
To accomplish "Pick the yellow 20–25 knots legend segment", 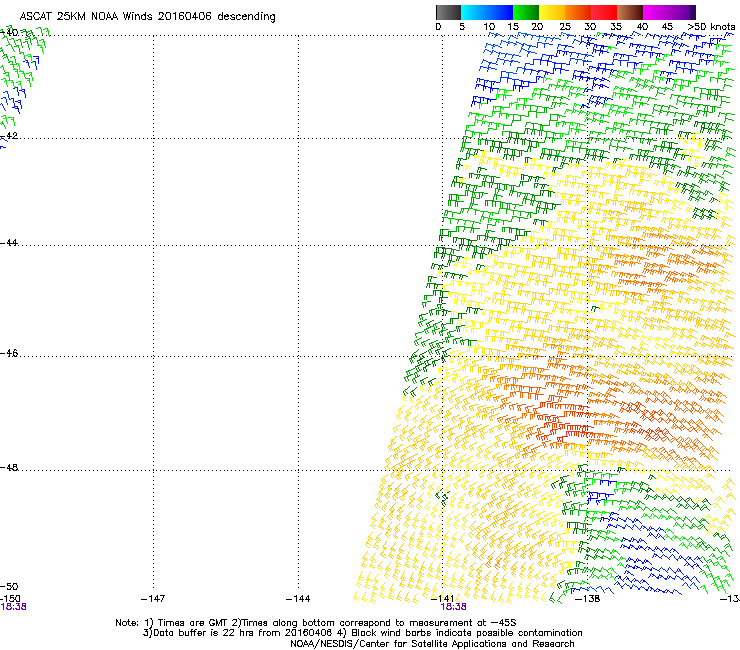I will [552, 12].
